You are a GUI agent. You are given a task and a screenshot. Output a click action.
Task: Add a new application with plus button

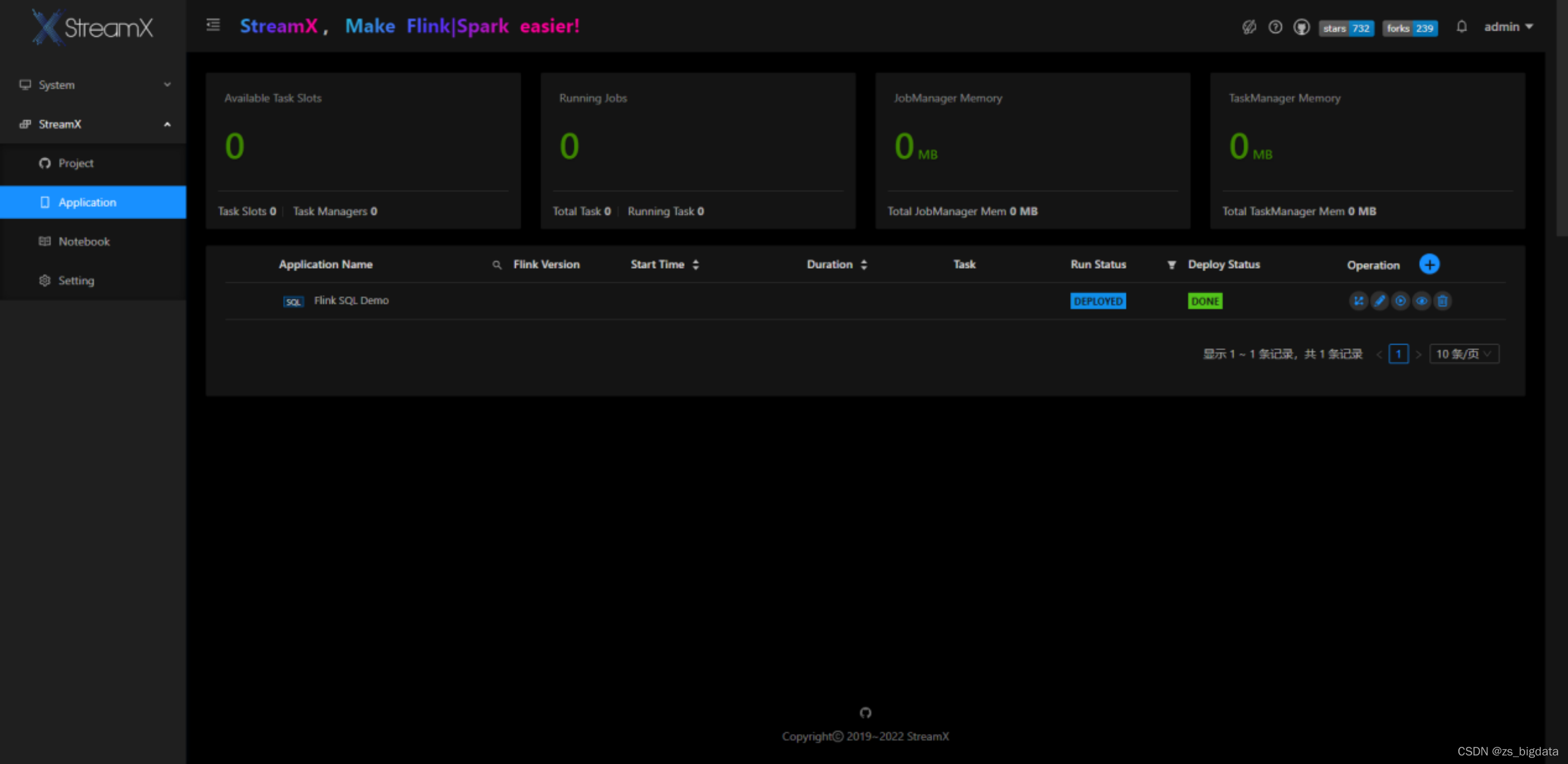(1429, 264)
